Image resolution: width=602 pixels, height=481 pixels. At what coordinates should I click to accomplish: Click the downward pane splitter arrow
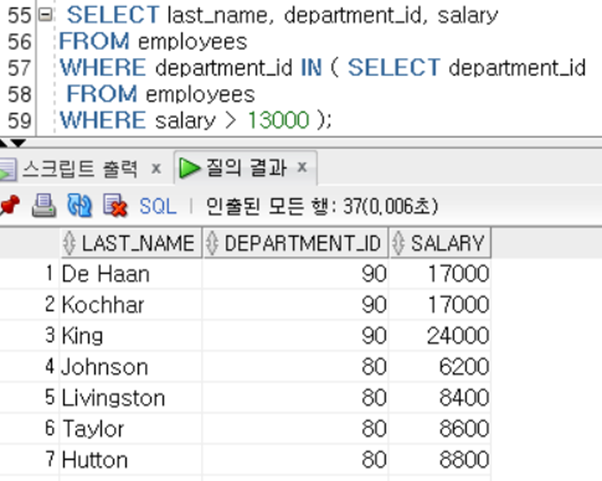tap(18, 144)
